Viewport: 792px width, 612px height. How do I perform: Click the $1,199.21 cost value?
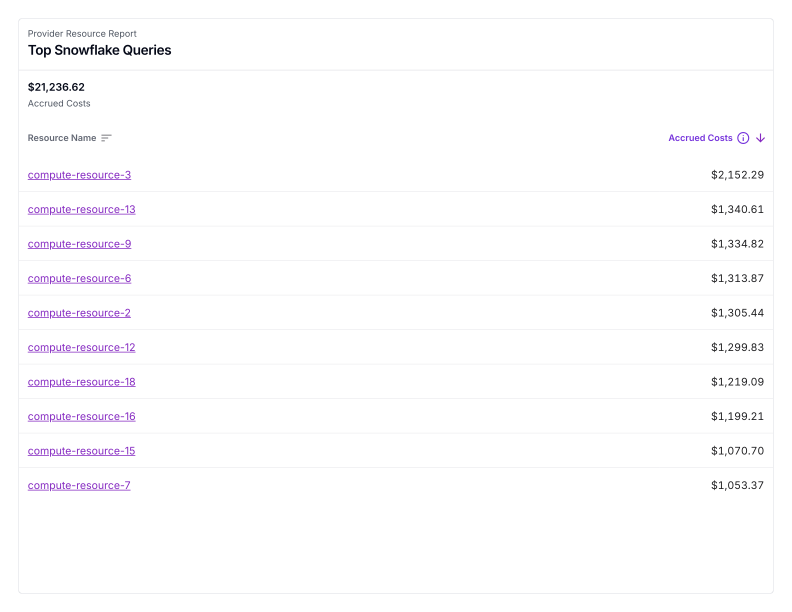[x=737, y=416]
